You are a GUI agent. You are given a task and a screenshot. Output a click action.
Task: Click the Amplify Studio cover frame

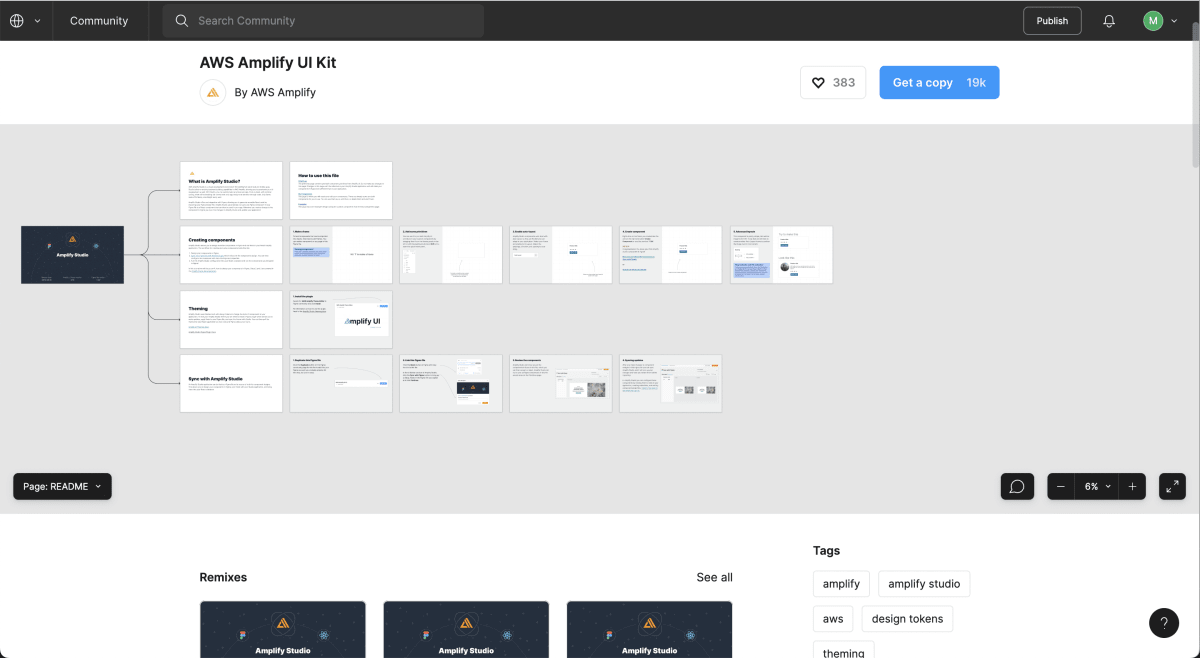72,254
